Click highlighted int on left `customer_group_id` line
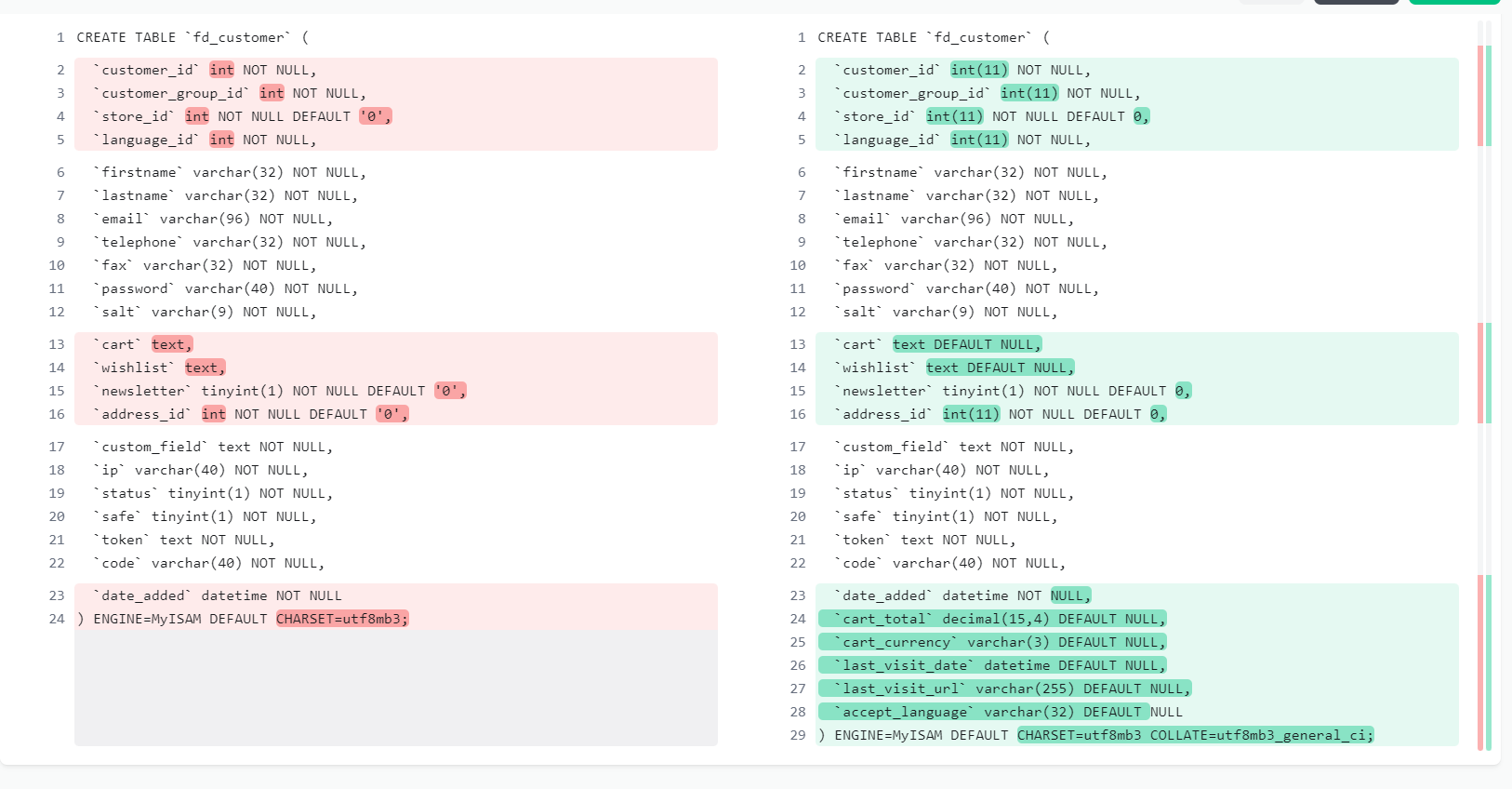The image size is (1512, 789). 272,93
